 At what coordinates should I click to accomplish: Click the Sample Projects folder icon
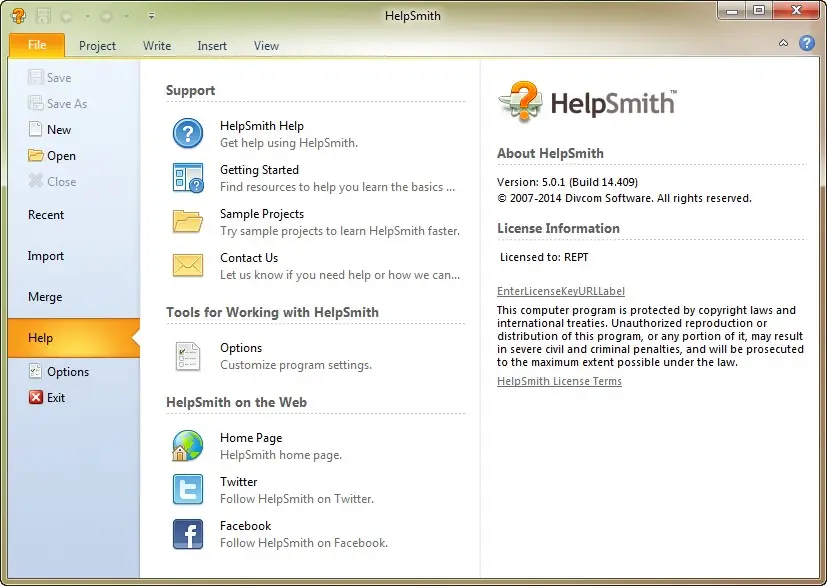188,221
